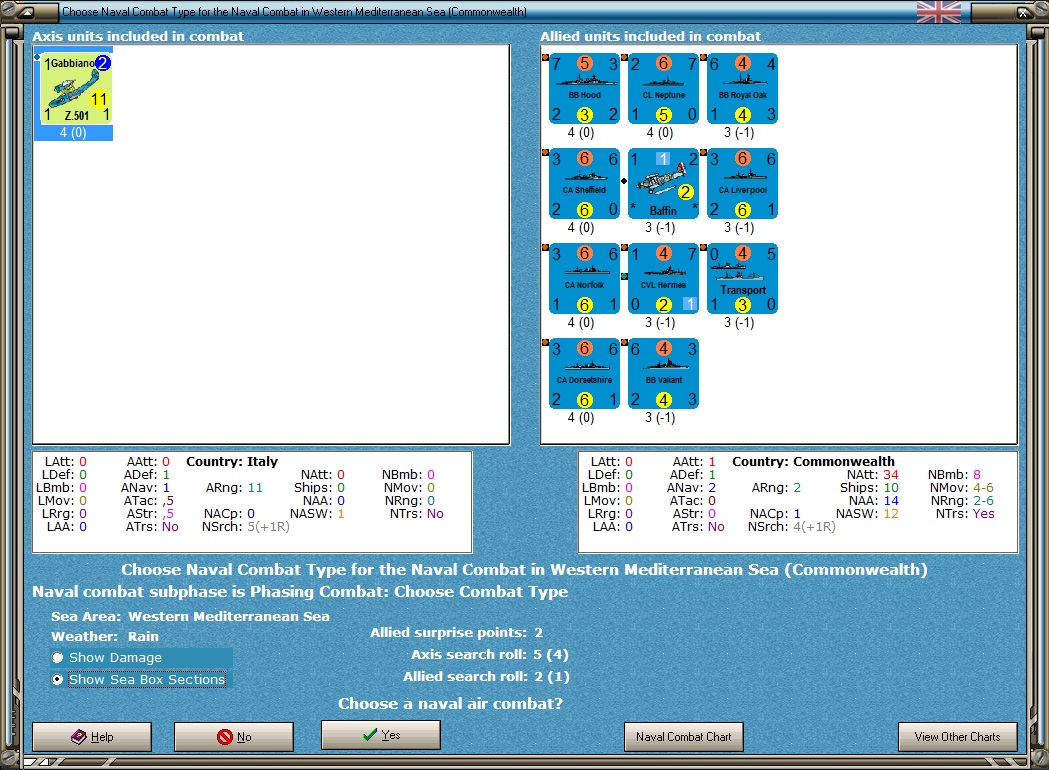Viewport: 1049px width, 770px height.
Task: Click the 'Choose a naval air combat?' prompt
Action: 450,704
